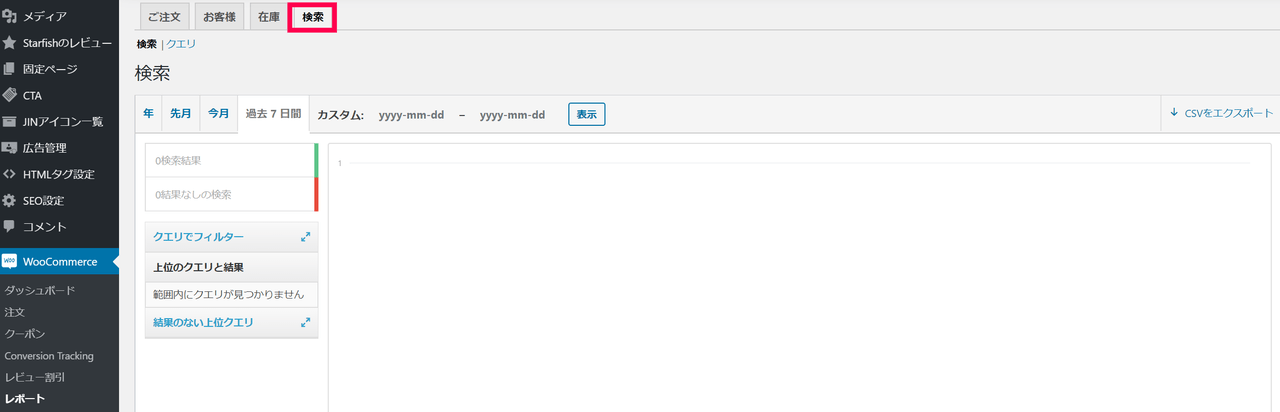Click the HTMLタグ設定 code icon

[x=9, y=174]
